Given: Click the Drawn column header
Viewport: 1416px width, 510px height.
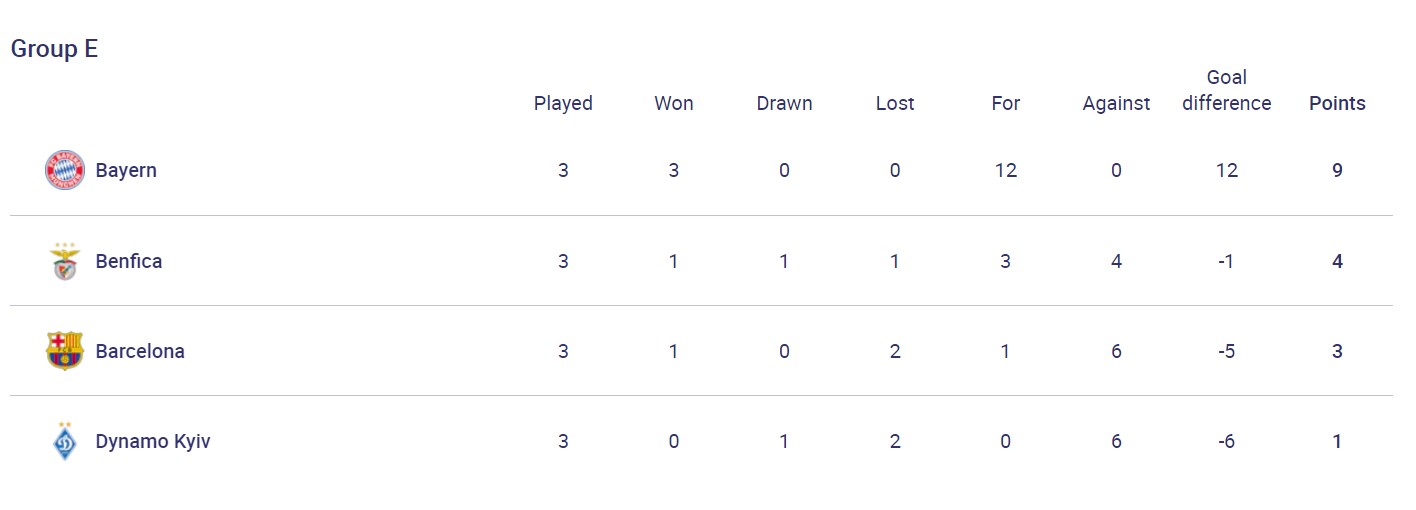Looking at the screenshot, I should (x=784, y=103).
